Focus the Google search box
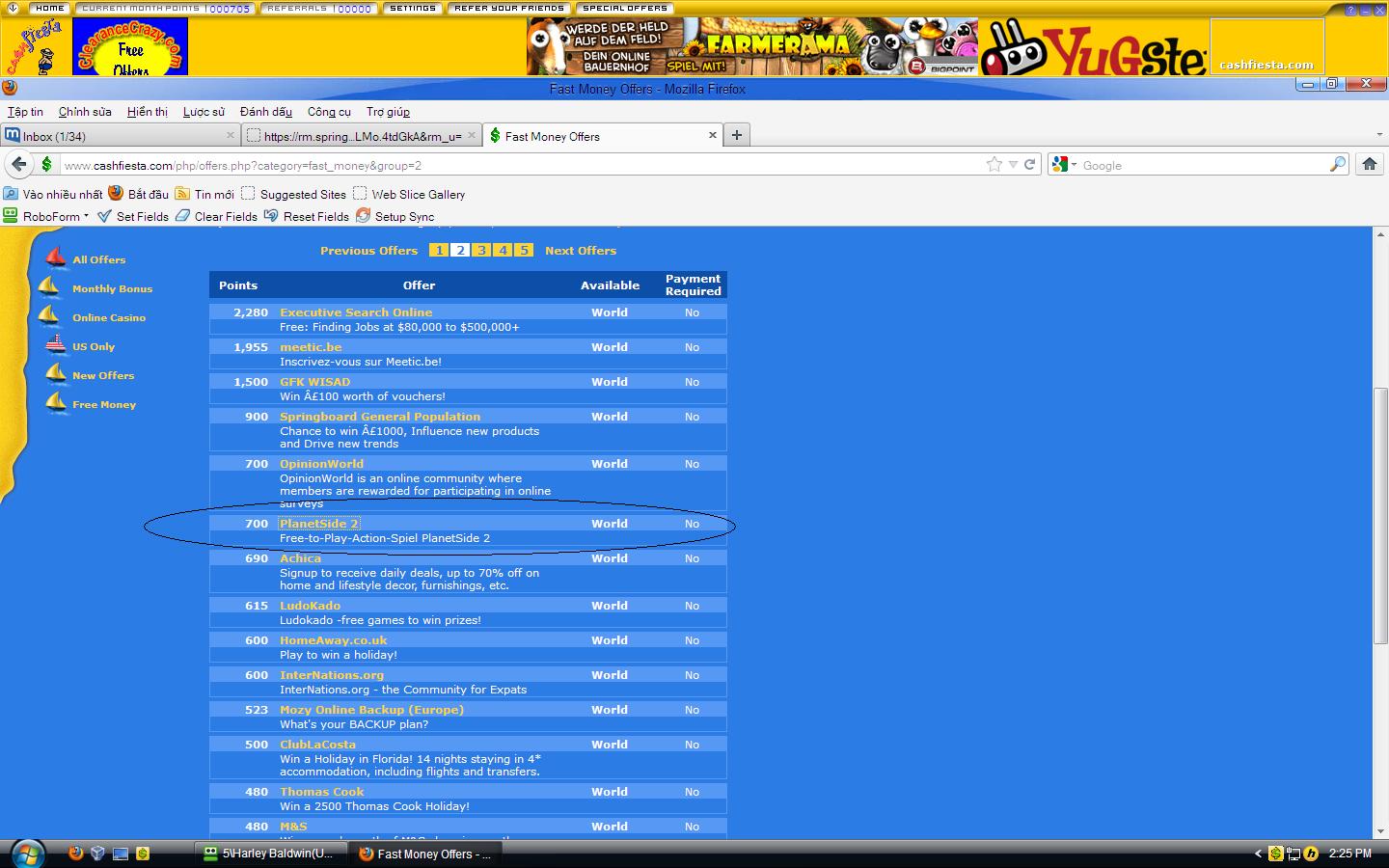 (x=1203, y=165)
